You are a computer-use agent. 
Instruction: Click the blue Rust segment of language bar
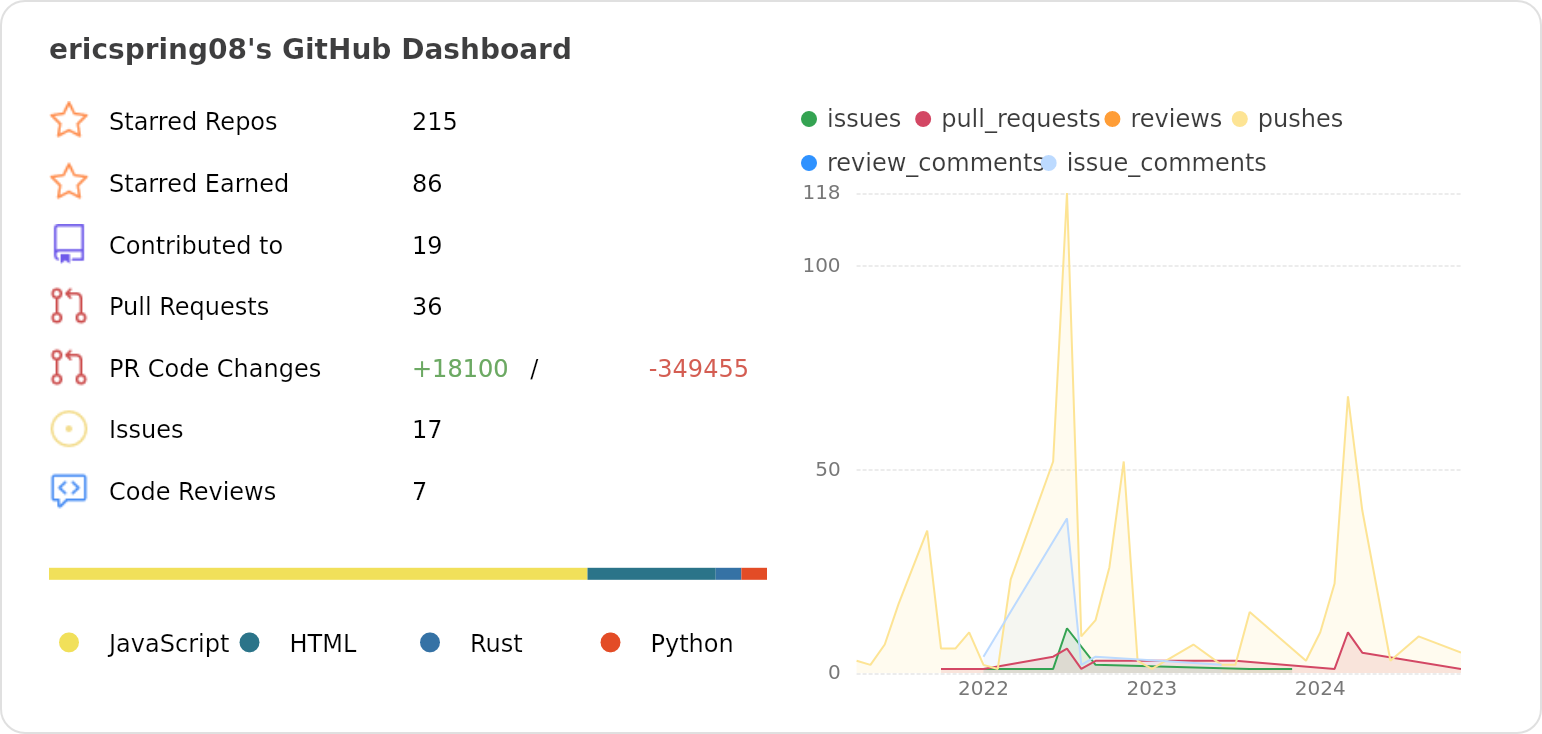[728, 574]
